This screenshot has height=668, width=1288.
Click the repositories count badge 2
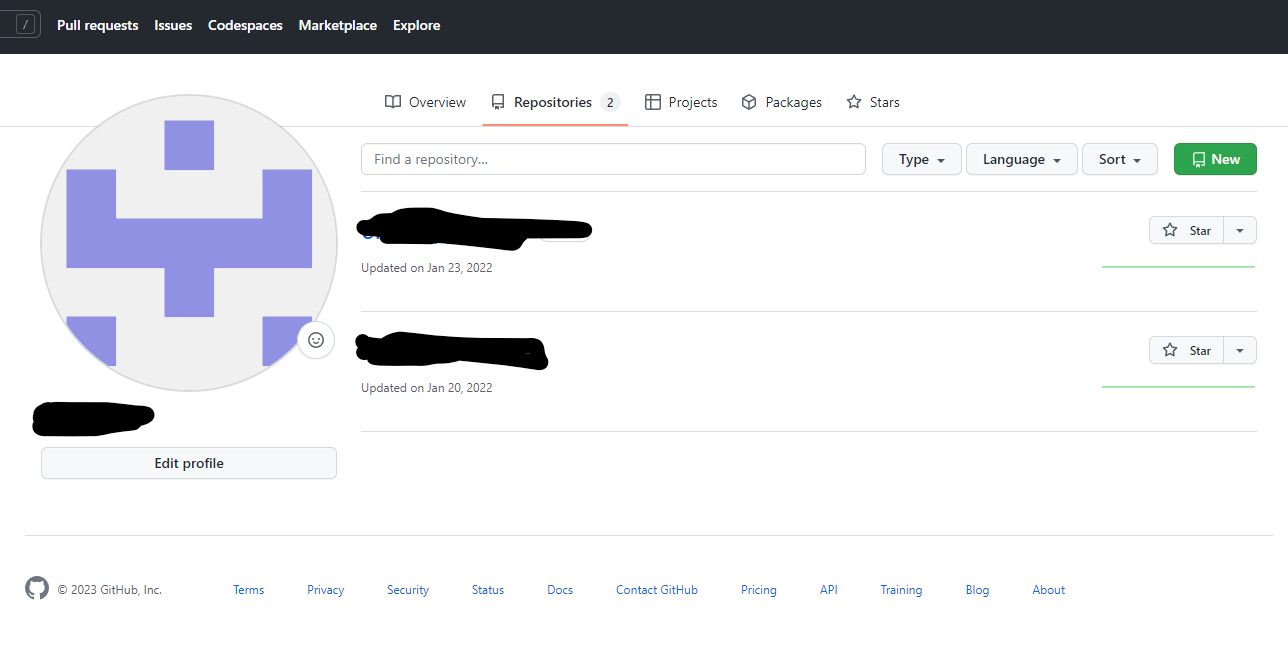610,102
